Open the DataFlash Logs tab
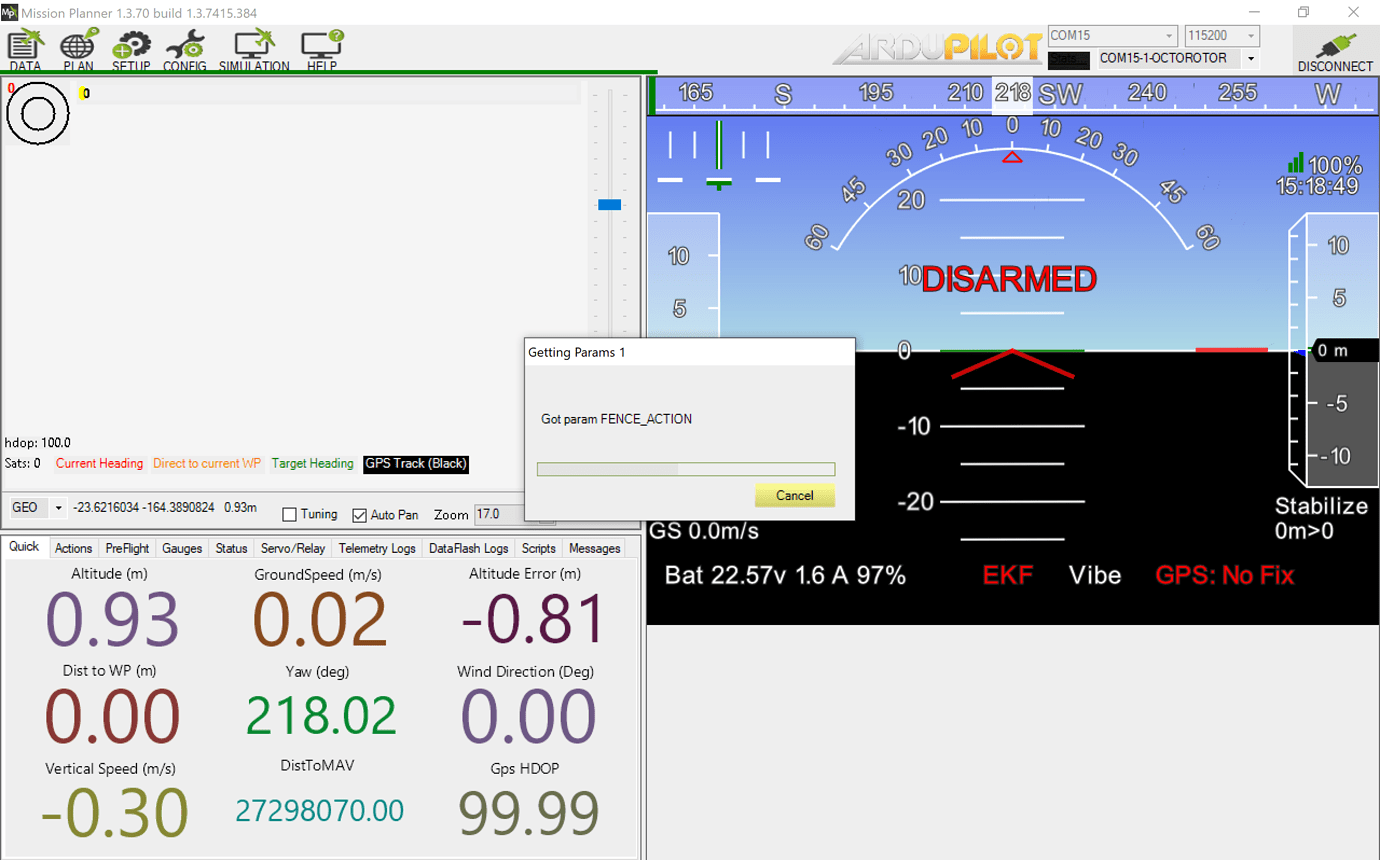Screen dimensions: 1380x860 [x=469, y=548]
